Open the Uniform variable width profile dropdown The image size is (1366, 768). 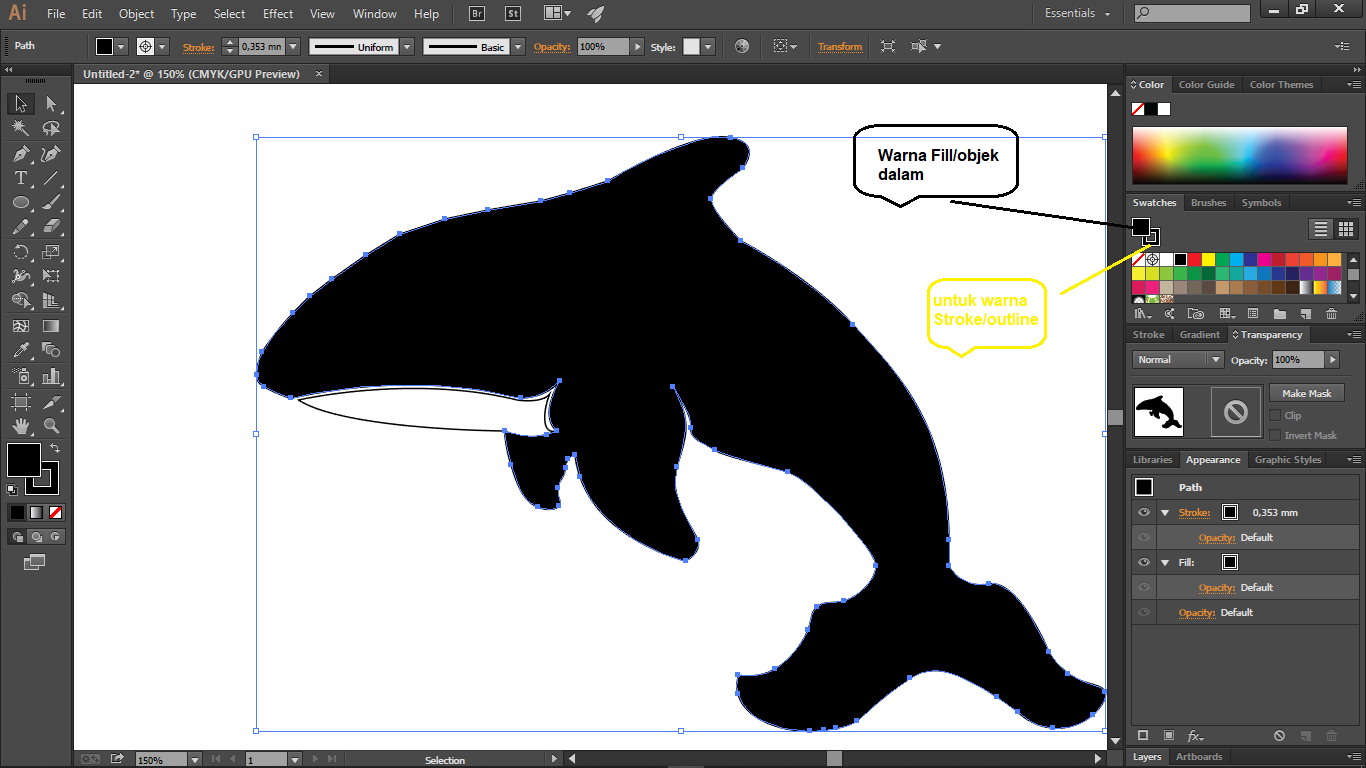[x=407, y=47]
